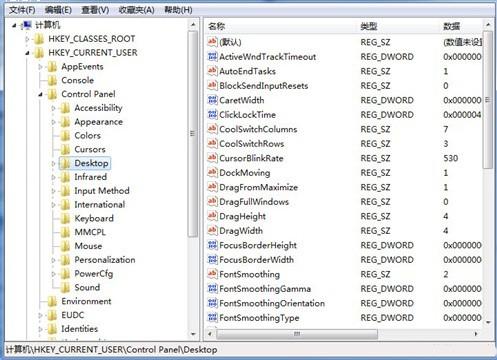Click the values pane horizontal scrollbar thumb
497x360 pixels.
pyautogui.click(x=297, y=334)
